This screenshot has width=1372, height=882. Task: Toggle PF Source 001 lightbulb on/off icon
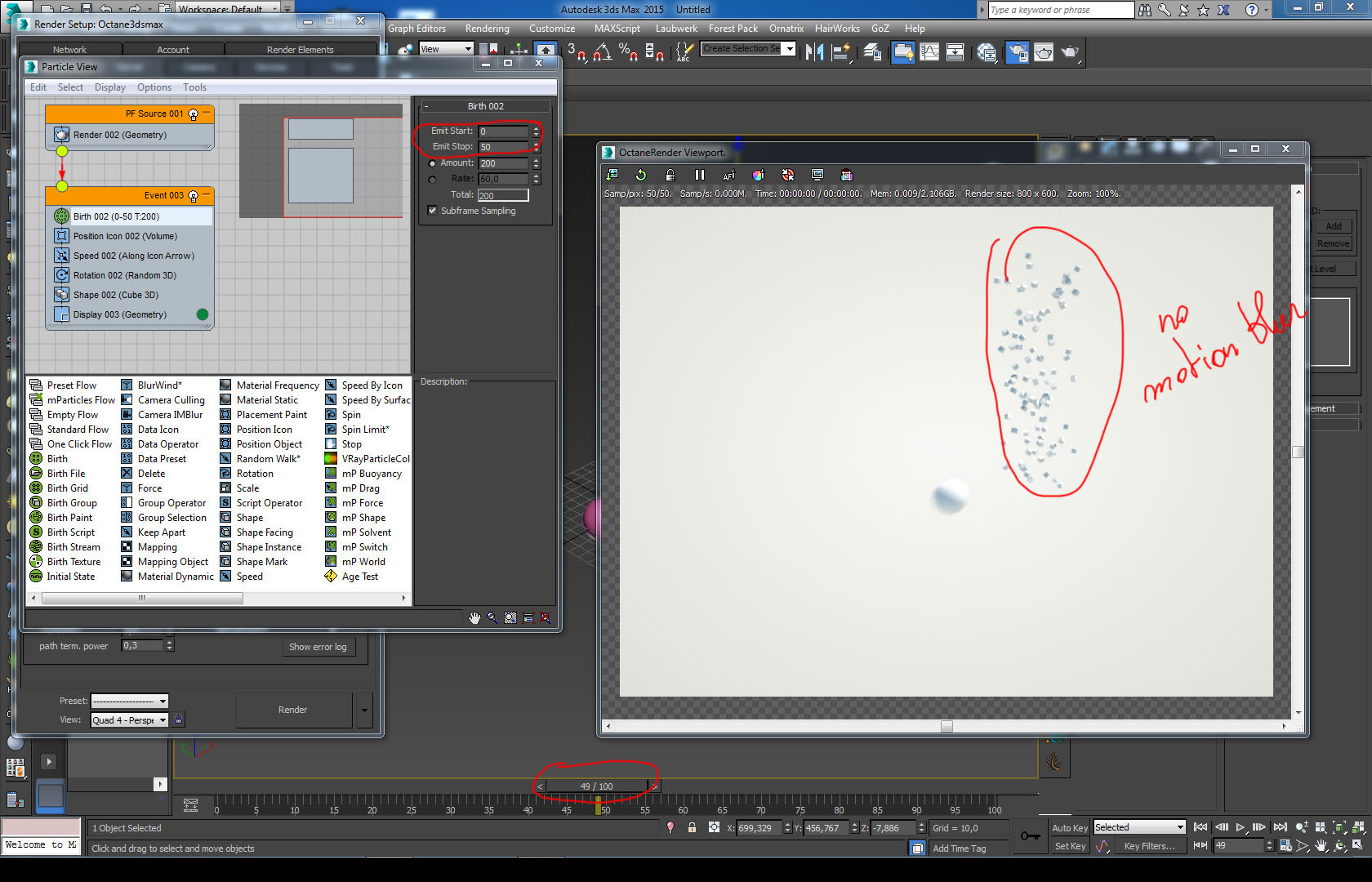(x=194, y=114)
